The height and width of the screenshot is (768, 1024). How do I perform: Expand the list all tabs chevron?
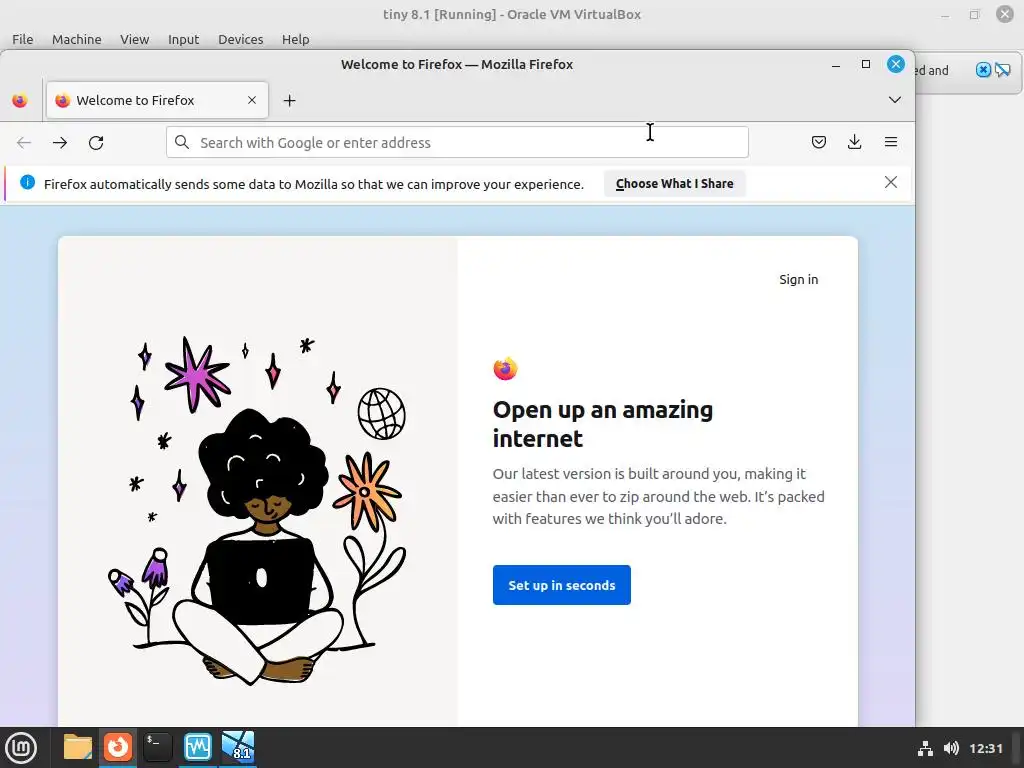click(x=895, y=100)
